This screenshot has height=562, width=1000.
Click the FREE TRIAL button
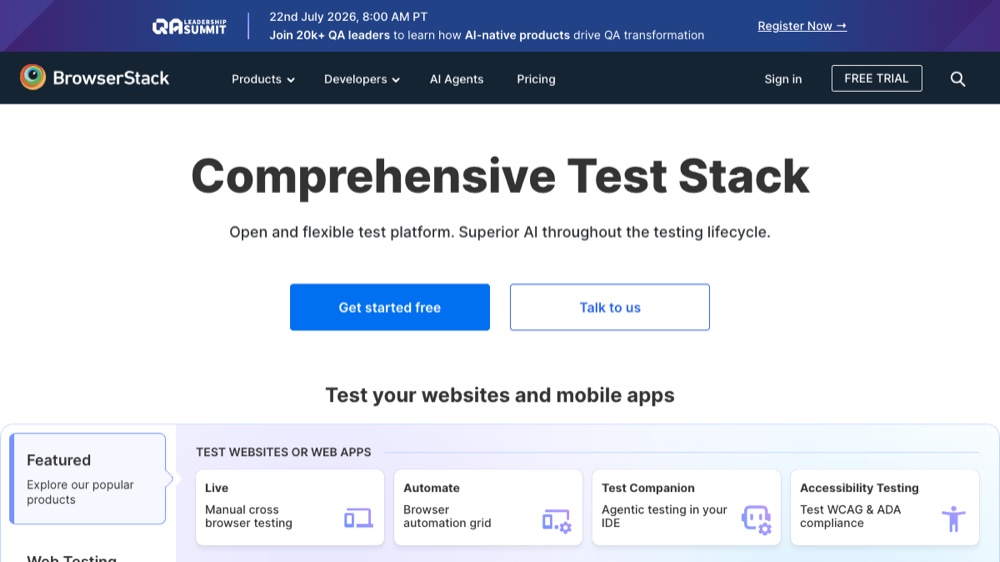click(876, 78)
